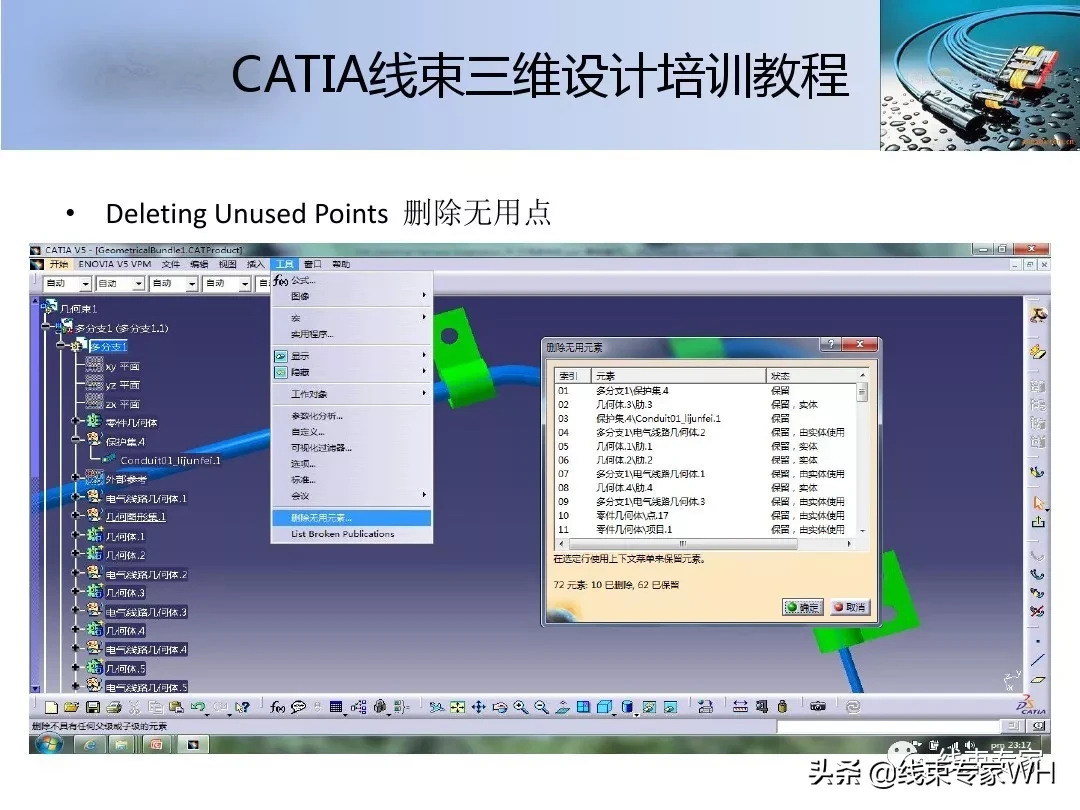
Task: Click the Print icon in bottom toolbar
Action: point(114,707)
